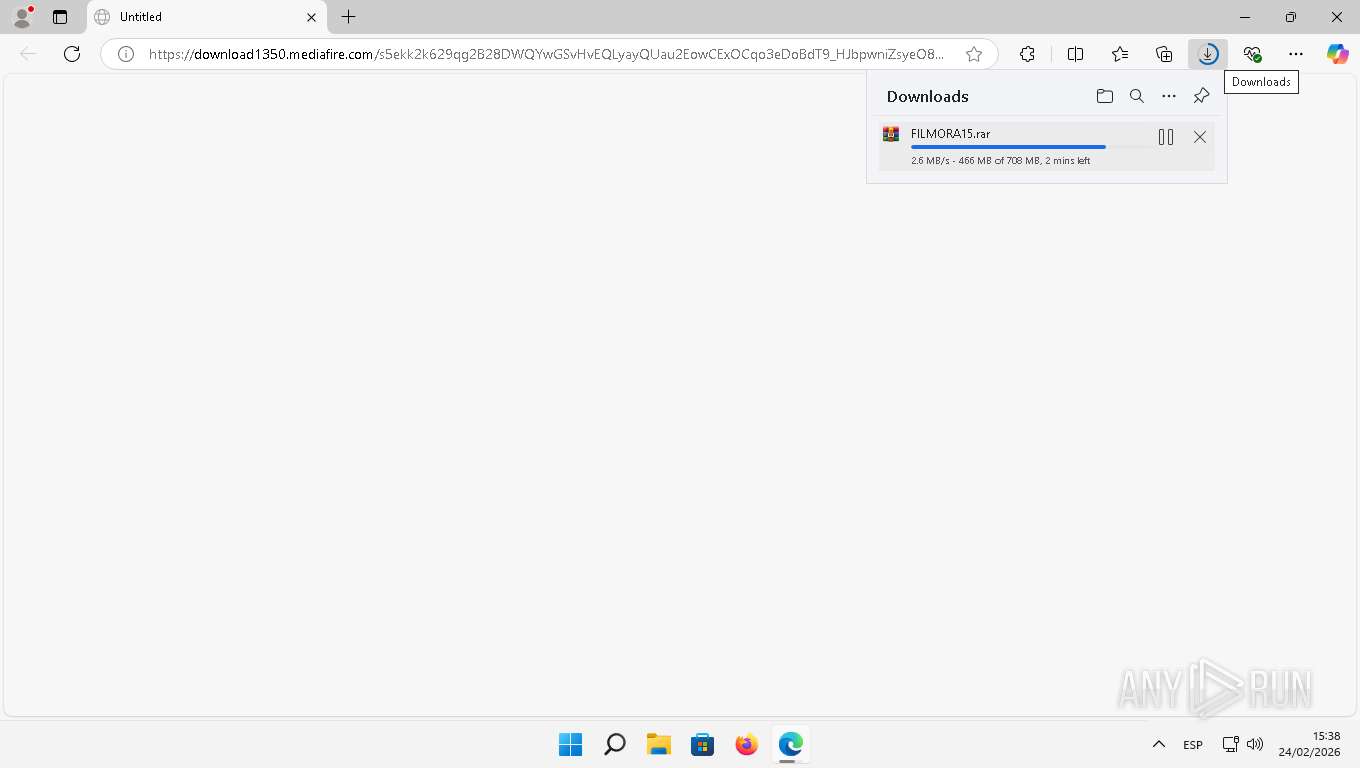Close the Untitled tab

point(311,17)
